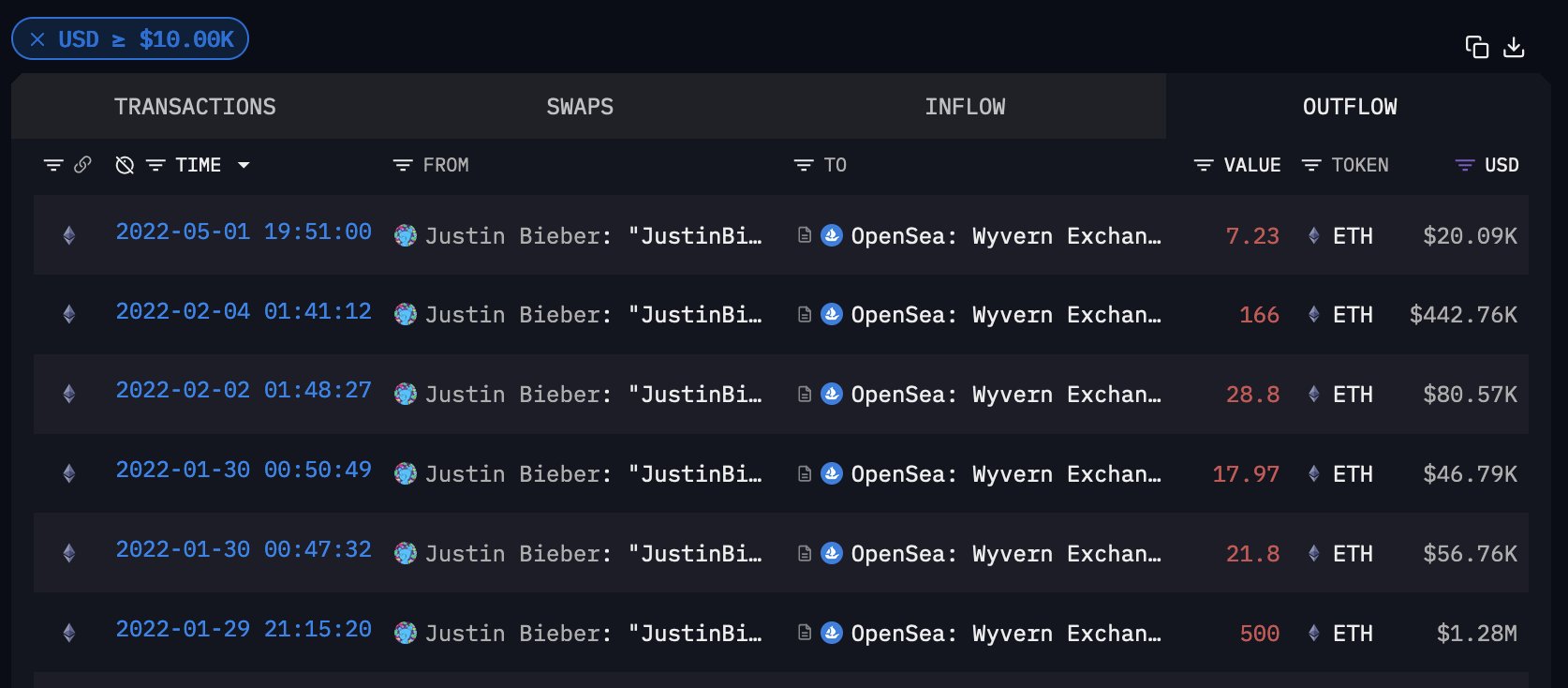Open the TIME column sort dropdown

[x=244, y=164]
